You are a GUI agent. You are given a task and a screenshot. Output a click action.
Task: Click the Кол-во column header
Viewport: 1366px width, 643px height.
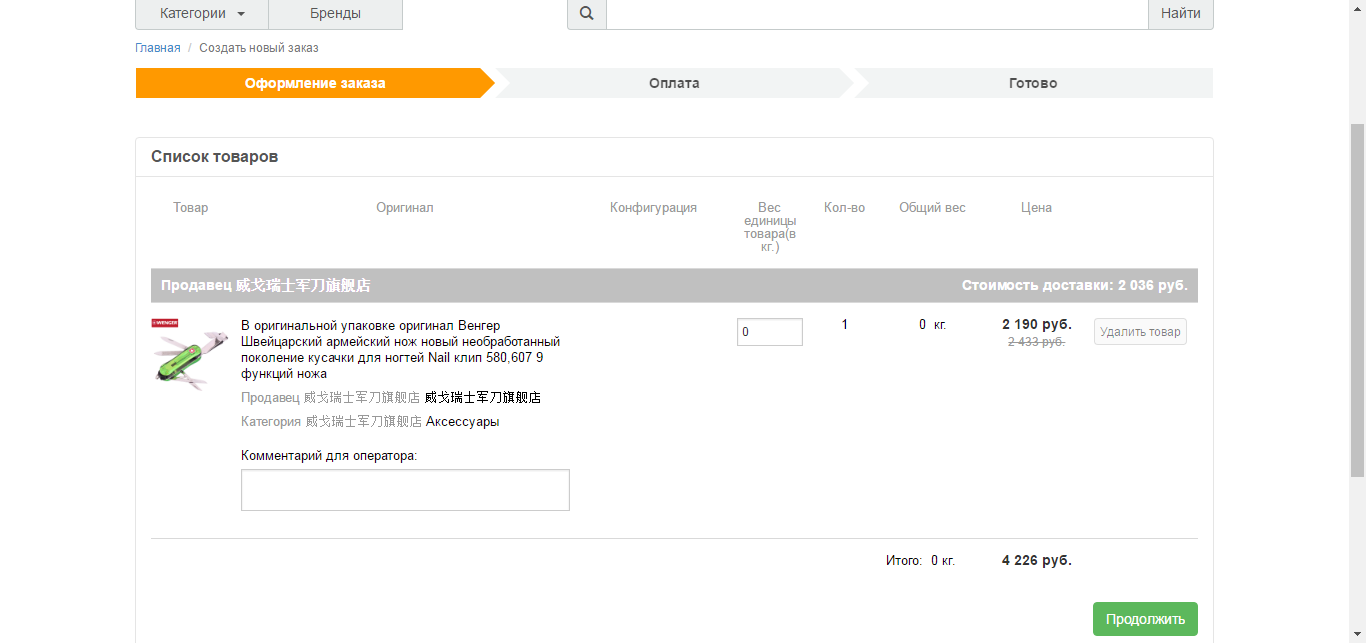(844, 208)
